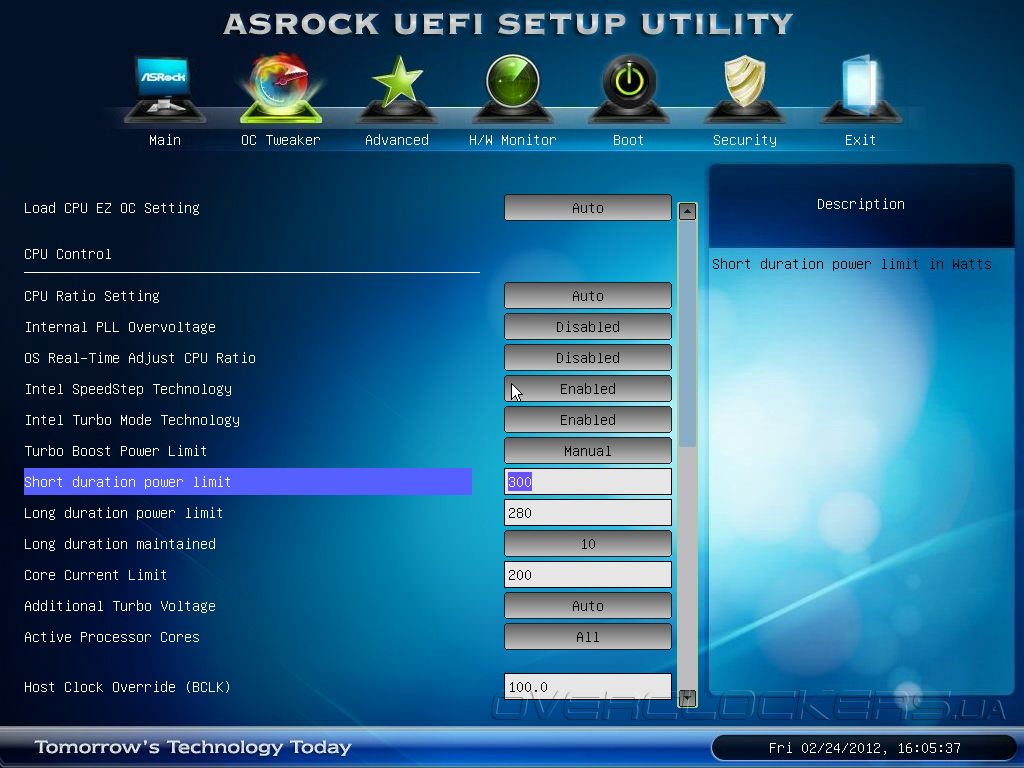The height and width of the screenshot is (768, 1024).
Task: Select the OC Tweaker gauge icon
Action: [281, 88]
